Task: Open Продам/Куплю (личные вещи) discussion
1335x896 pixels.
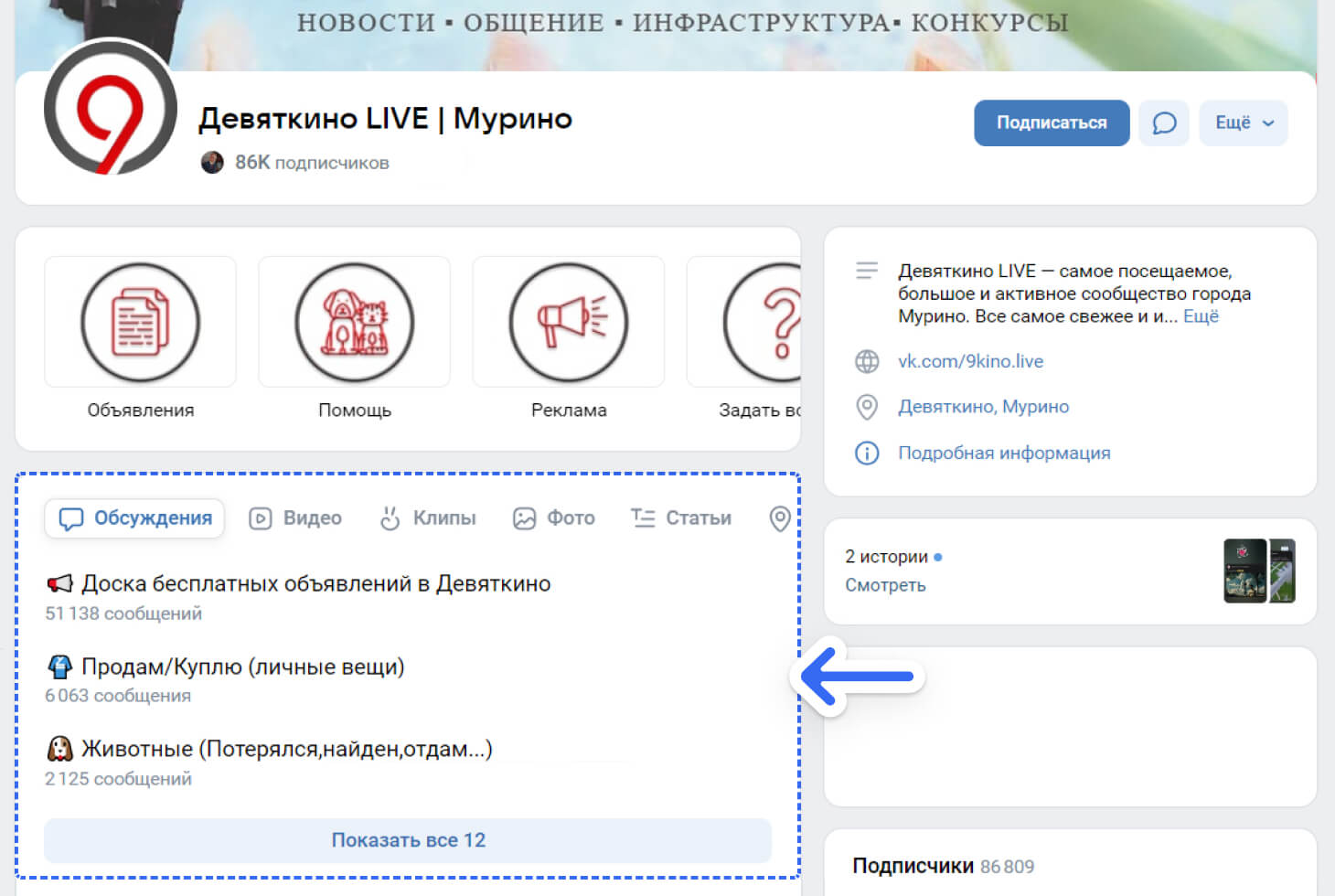Action: 242,667
